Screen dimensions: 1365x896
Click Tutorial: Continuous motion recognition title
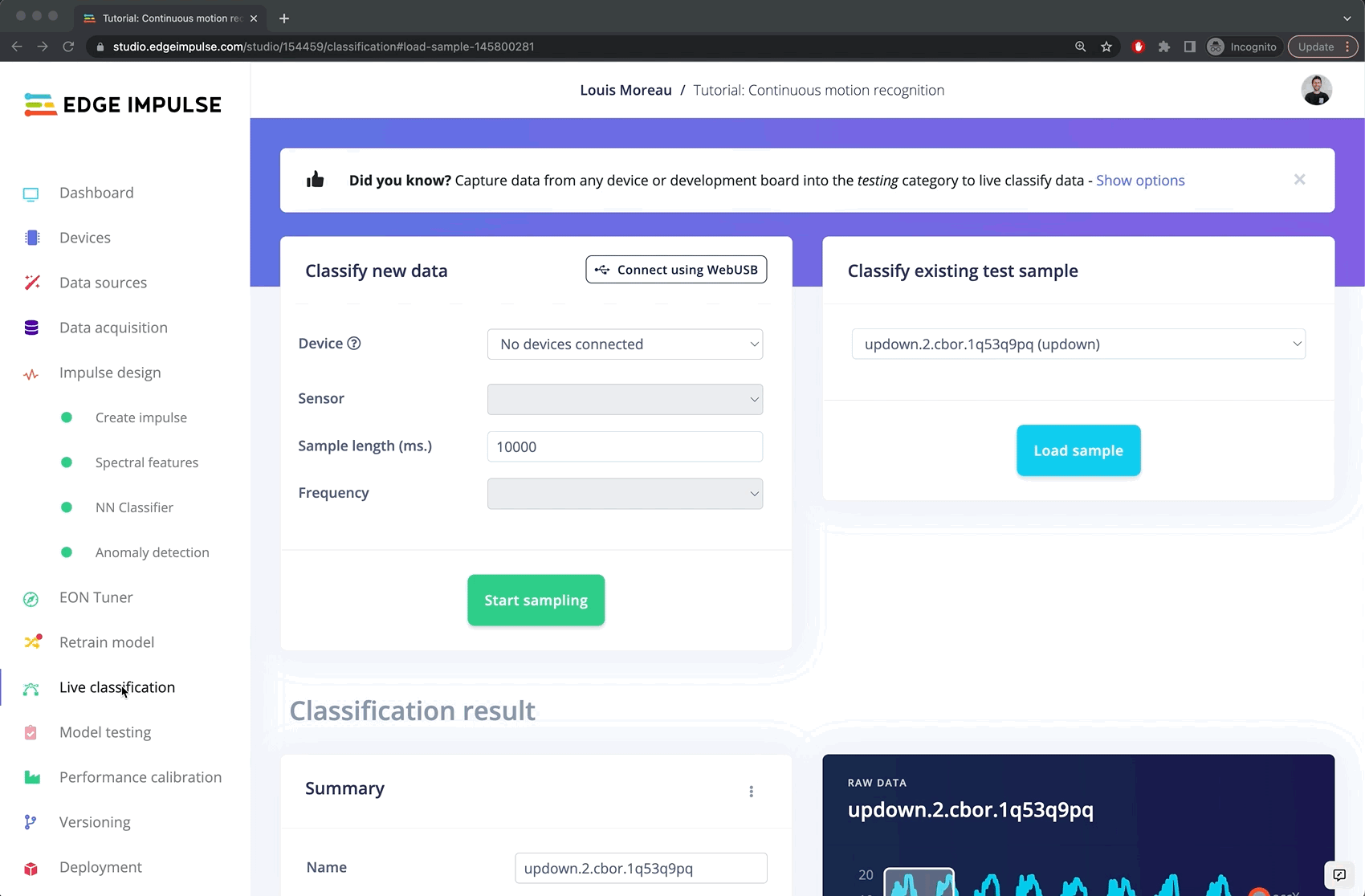[819, 90]
